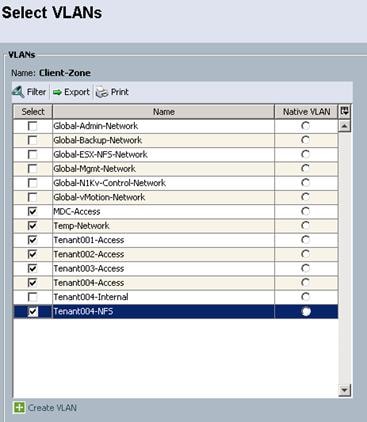Sort by the Native VLAN column header
367x422 pixels.
[306, 112]
